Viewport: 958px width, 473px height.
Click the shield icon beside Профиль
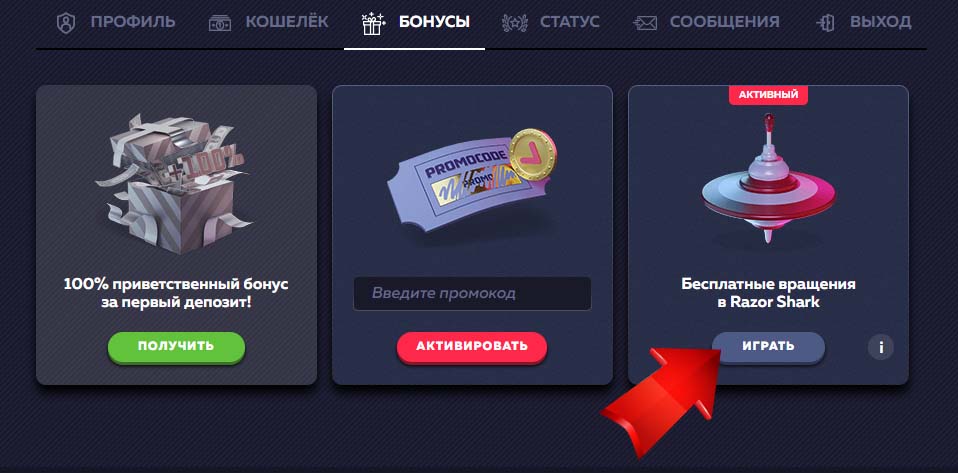click(64, 23)
